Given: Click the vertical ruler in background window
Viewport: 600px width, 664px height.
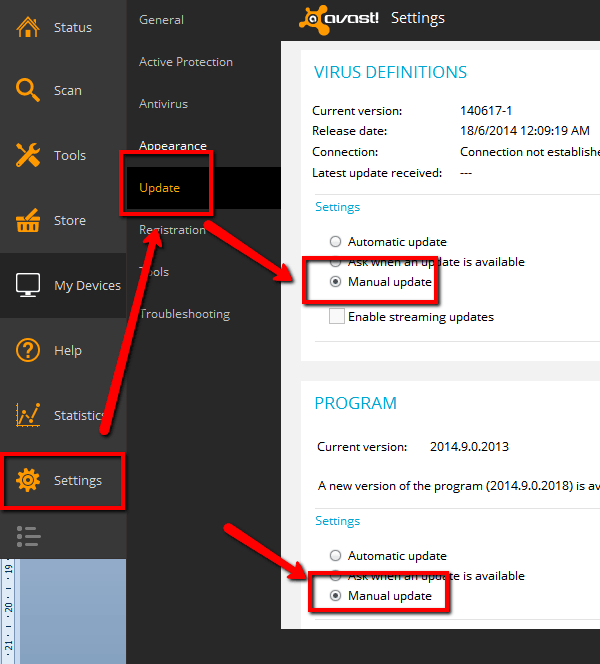Looking at the screenshot, I should pos(8,611).
